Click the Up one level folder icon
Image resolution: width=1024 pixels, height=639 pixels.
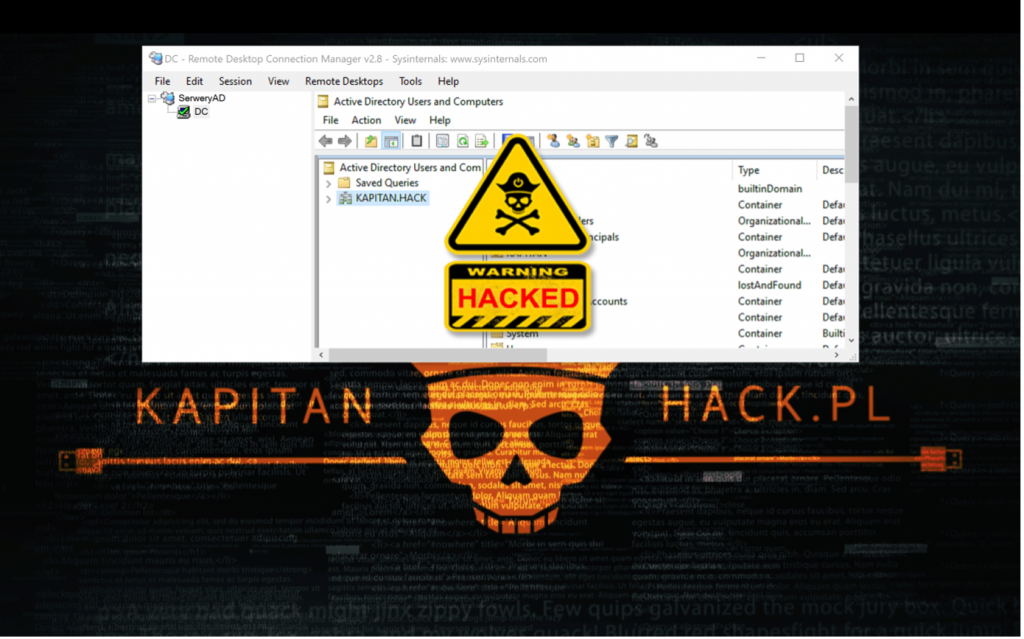[371, 141]
